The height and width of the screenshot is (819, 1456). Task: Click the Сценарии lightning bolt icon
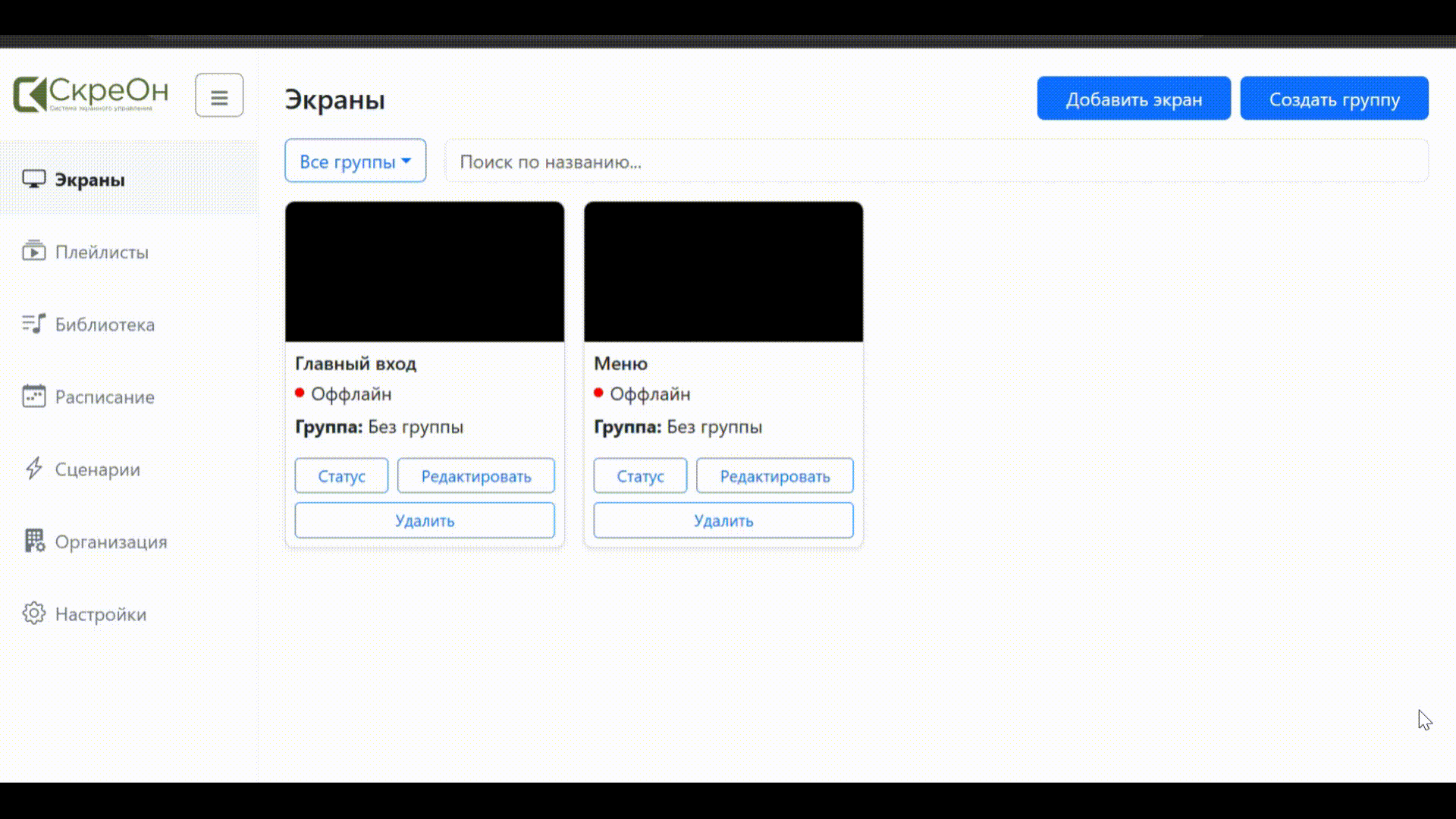coord(33,469)
